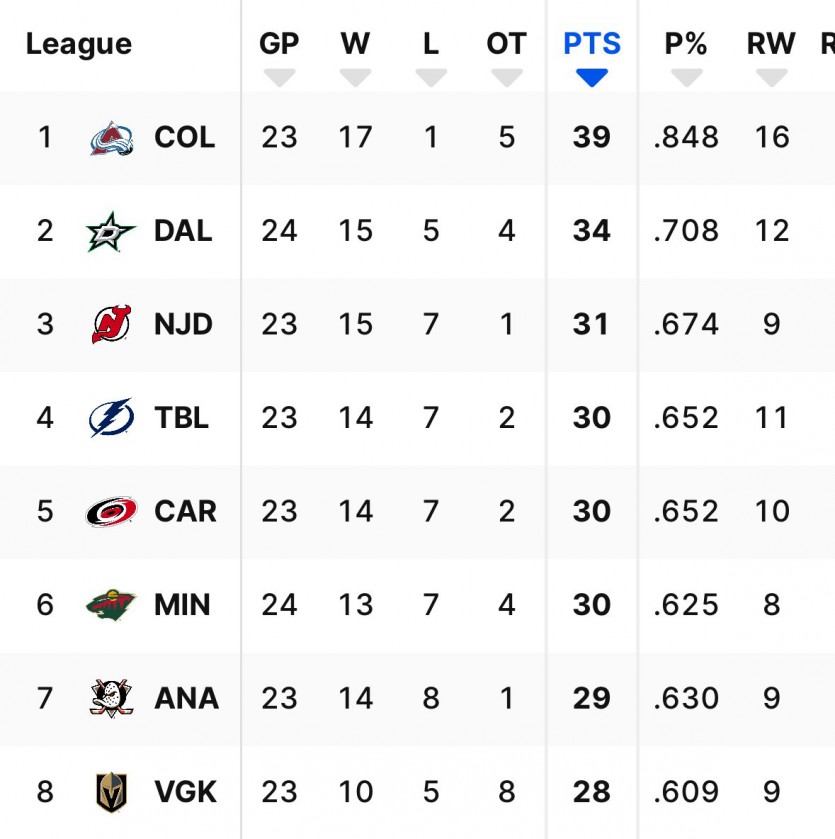Open the MIN team link
This screenshot has width=835, height=839.
(183, 605)
